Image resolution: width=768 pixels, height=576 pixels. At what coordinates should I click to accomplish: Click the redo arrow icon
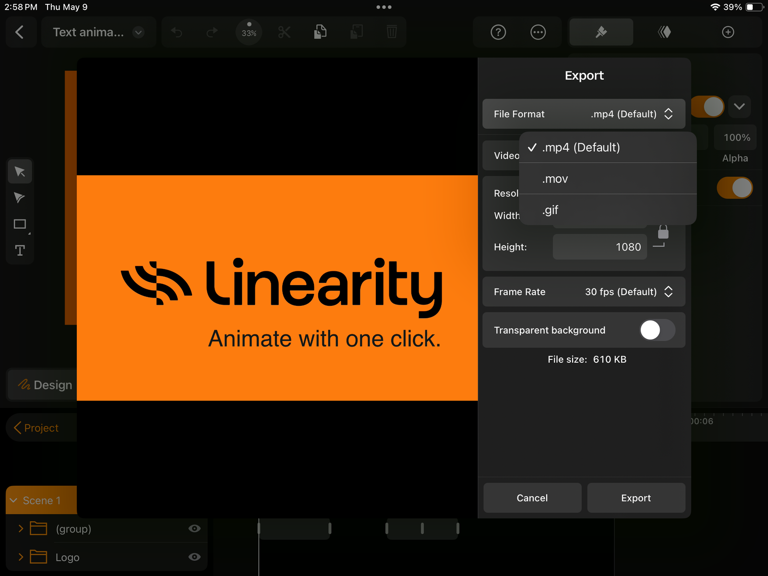pyautogui.click(x=212, y=32)
